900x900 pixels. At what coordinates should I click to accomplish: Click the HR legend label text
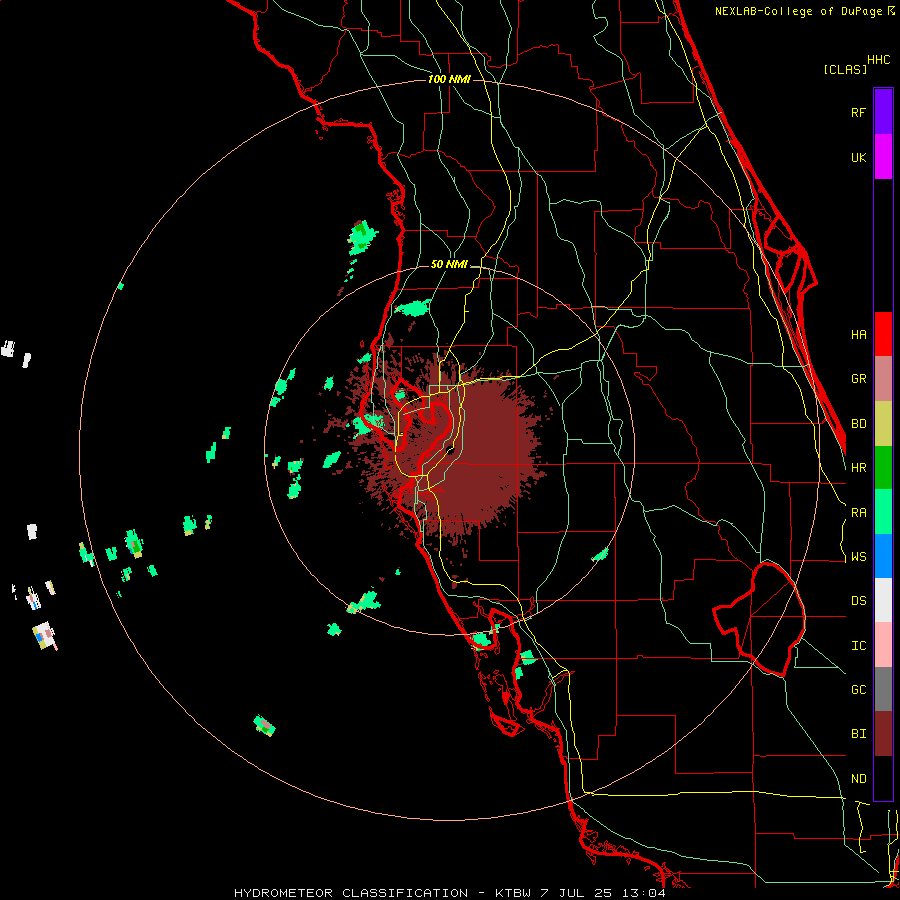coord(859,468)
